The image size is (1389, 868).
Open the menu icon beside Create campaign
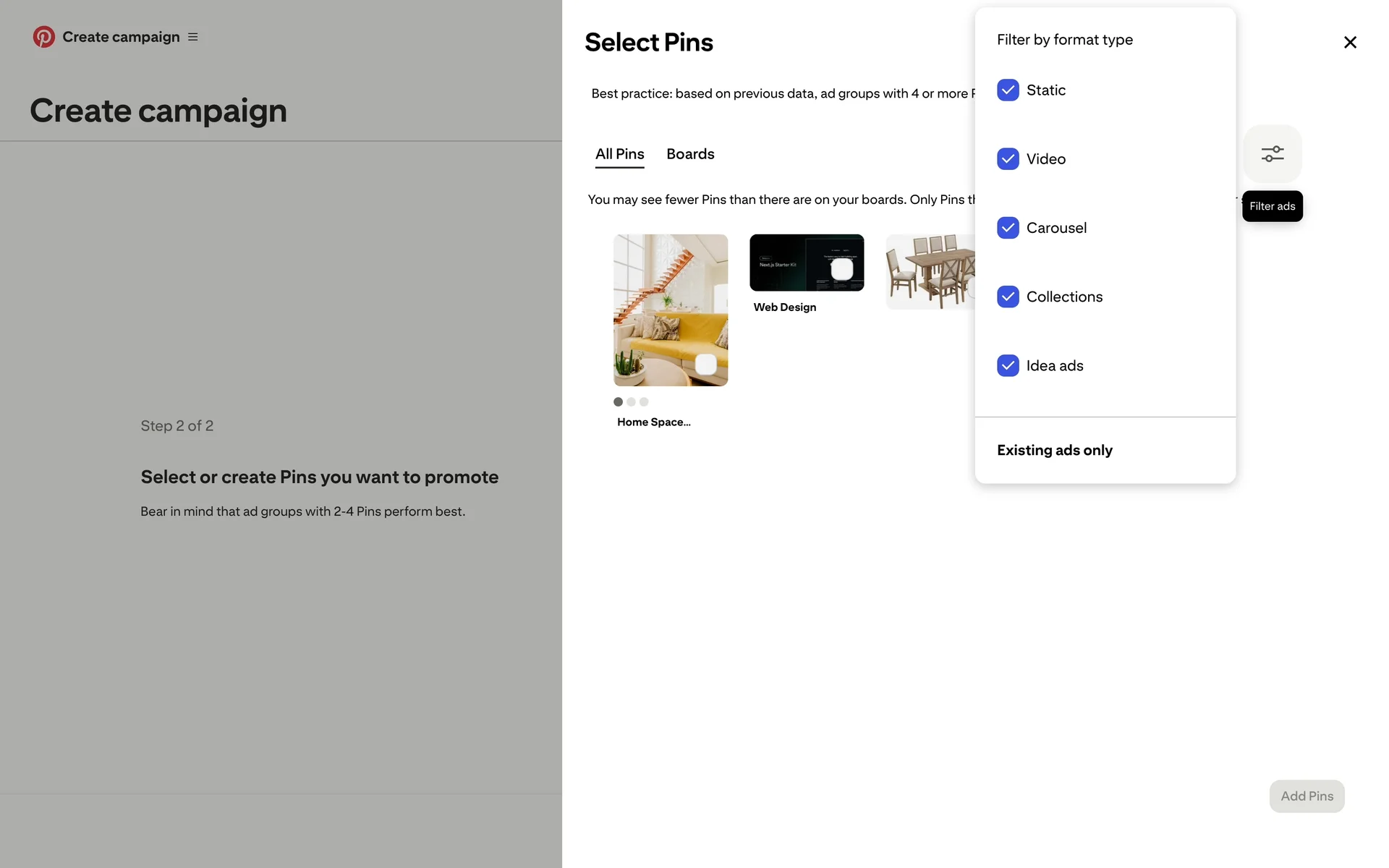point(193,37)
